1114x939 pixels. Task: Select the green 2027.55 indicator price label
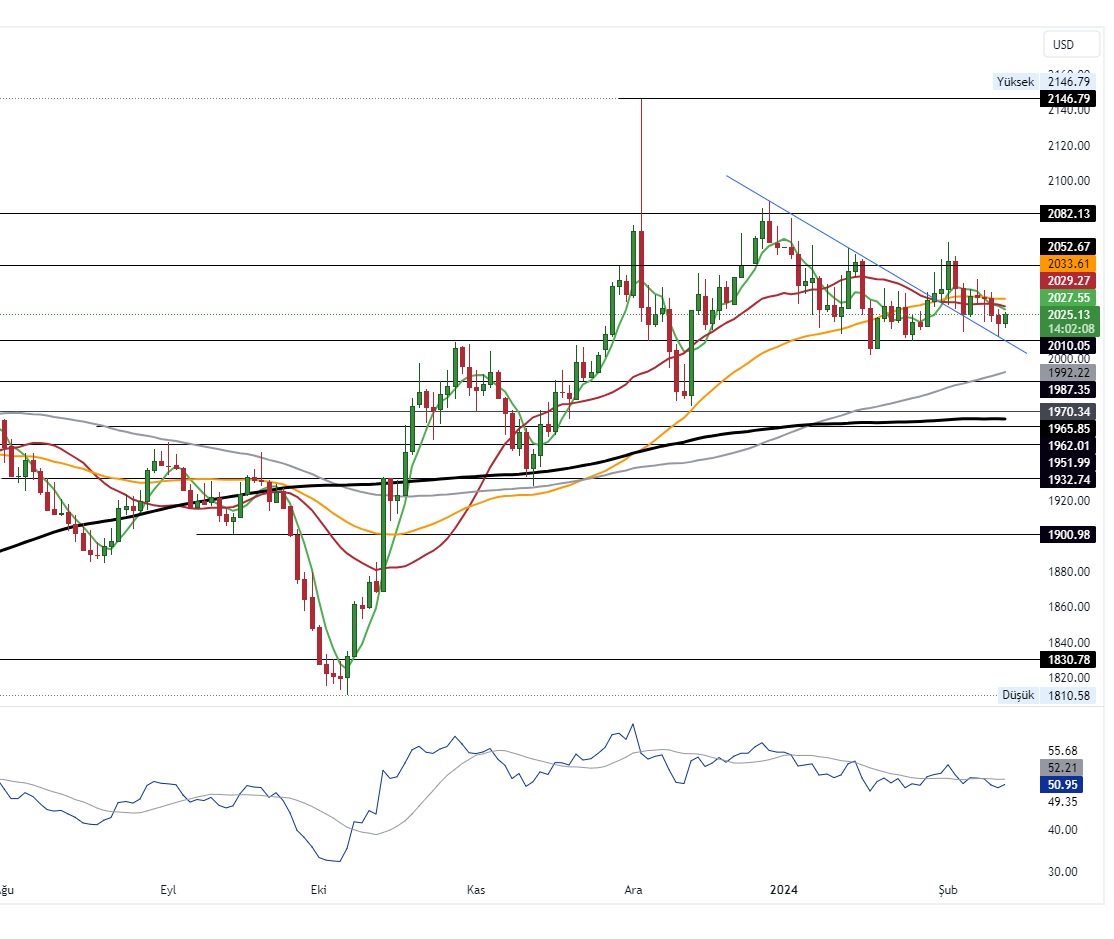click(x=1069, y=298)
